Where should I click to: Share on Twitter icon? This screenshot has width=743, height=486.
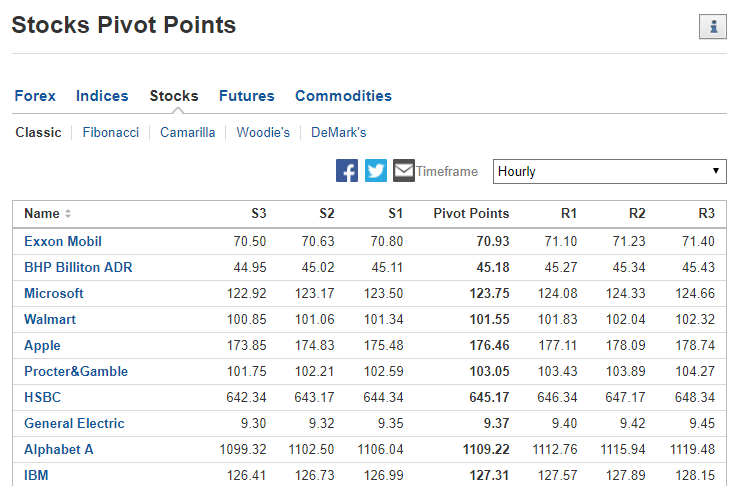376,171
